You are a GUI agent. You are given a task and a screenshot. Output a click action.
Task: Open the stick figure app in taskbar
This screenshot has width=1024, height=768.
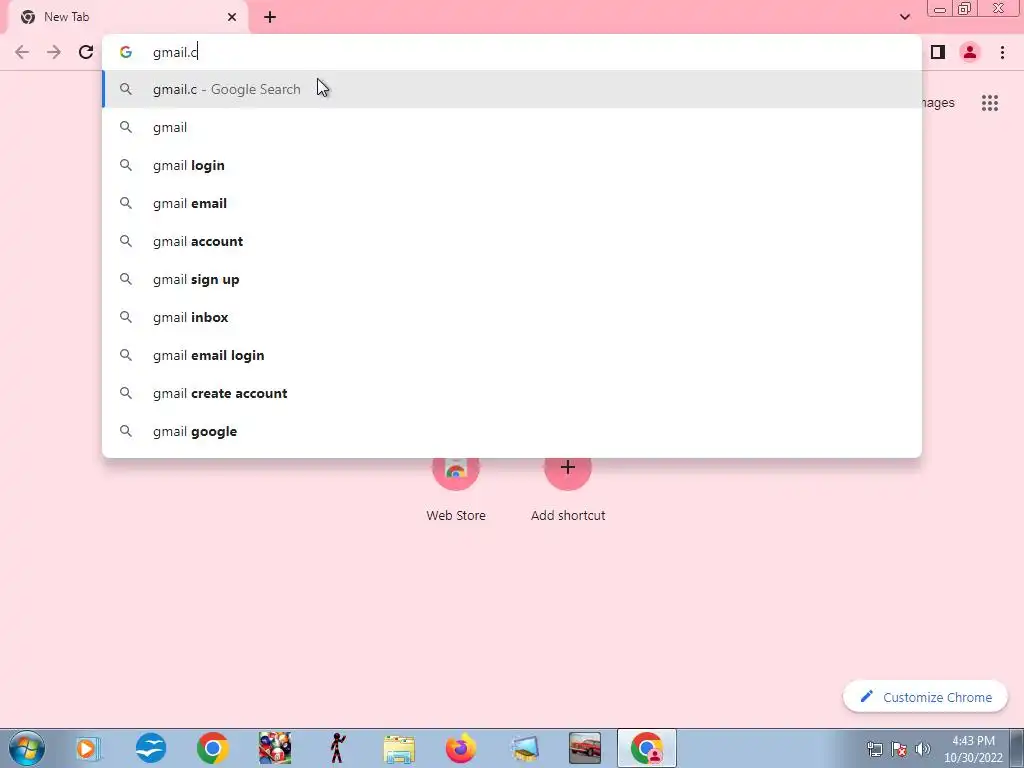[337, 748]
